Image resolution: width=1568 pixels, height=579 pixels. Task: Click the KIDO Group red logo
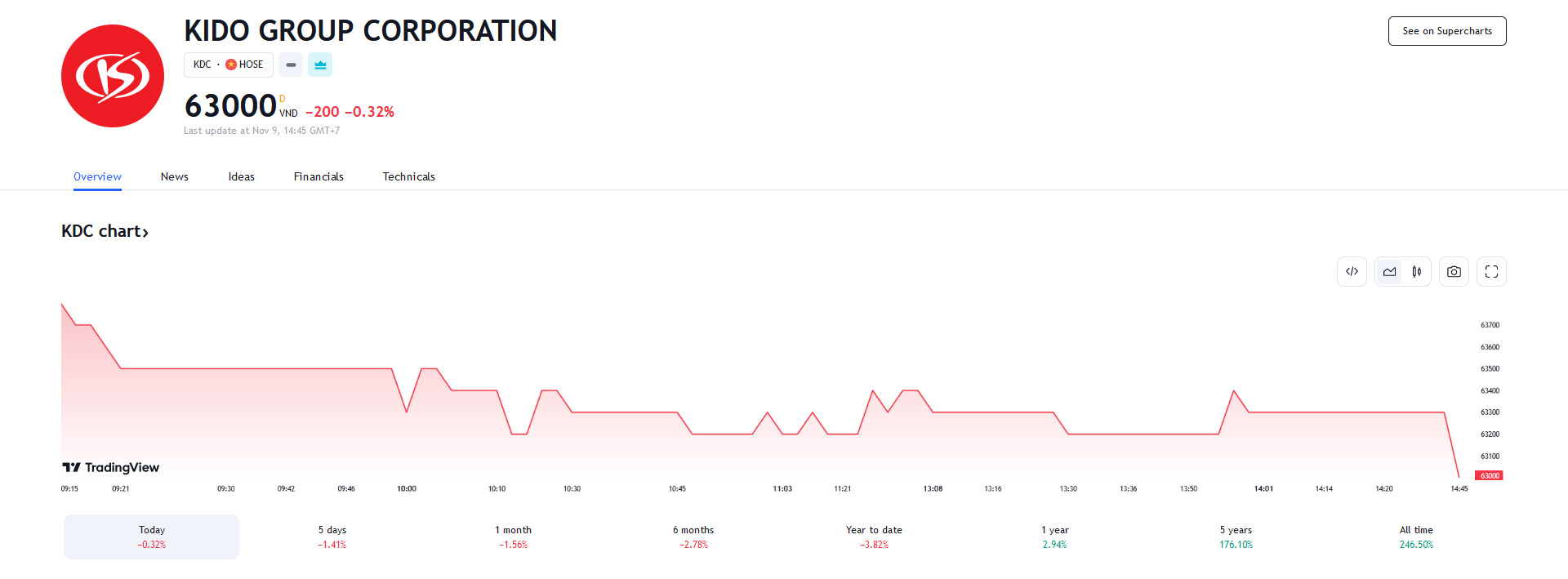click(113, 76)
